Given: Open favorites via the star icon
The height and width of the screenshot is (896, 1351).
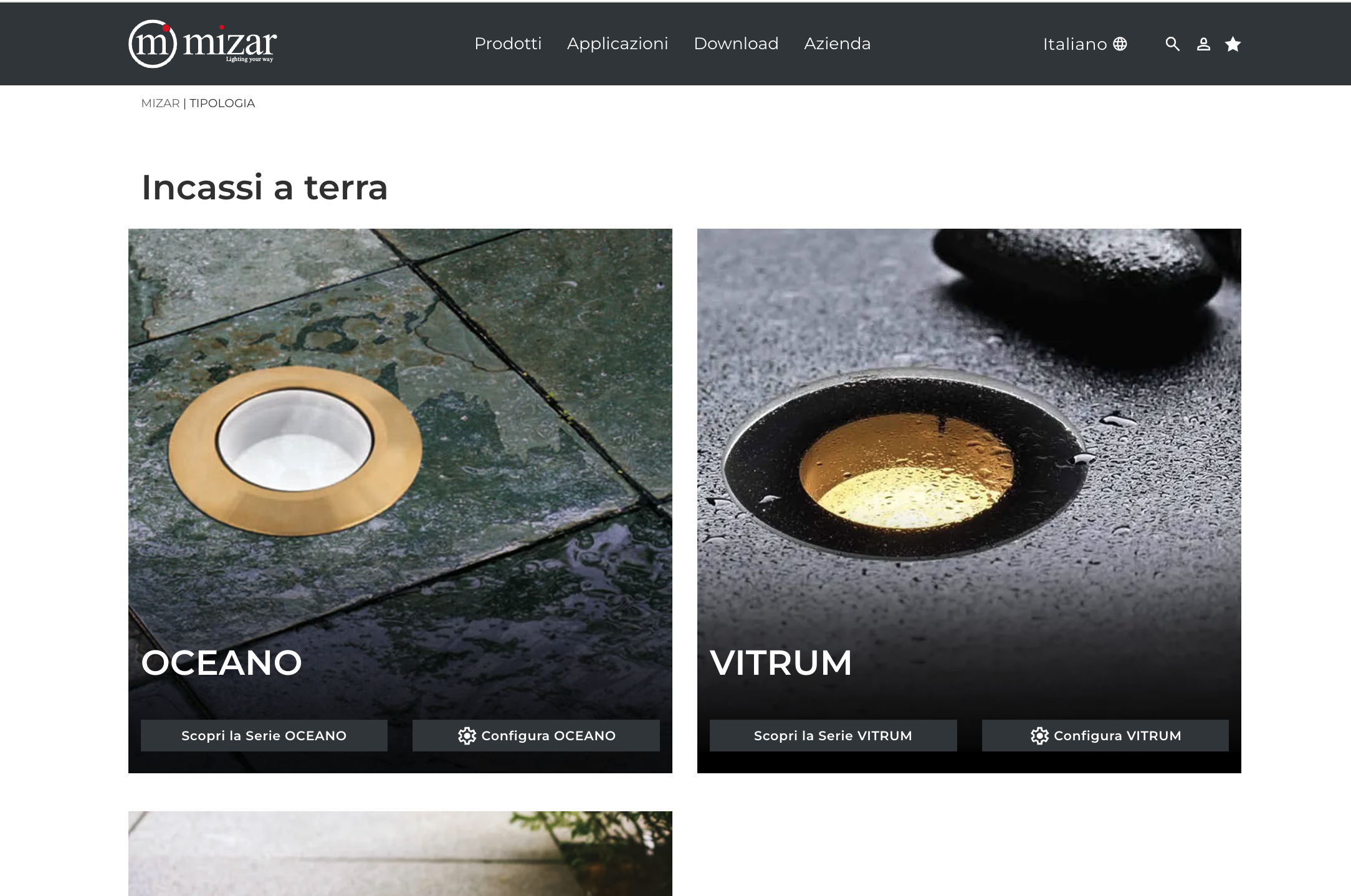Looking at the screenshot, I should [1233, 44].
